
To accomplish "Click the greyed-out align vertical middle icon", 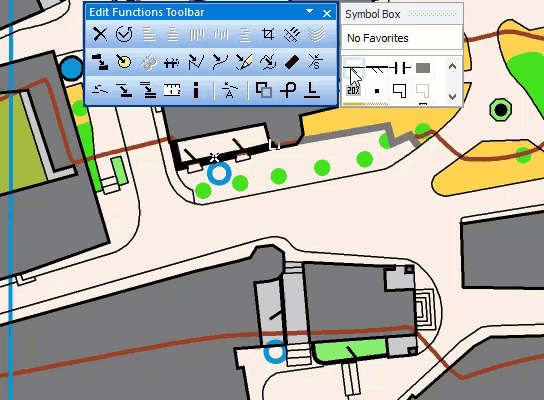I will click(221, 34).
